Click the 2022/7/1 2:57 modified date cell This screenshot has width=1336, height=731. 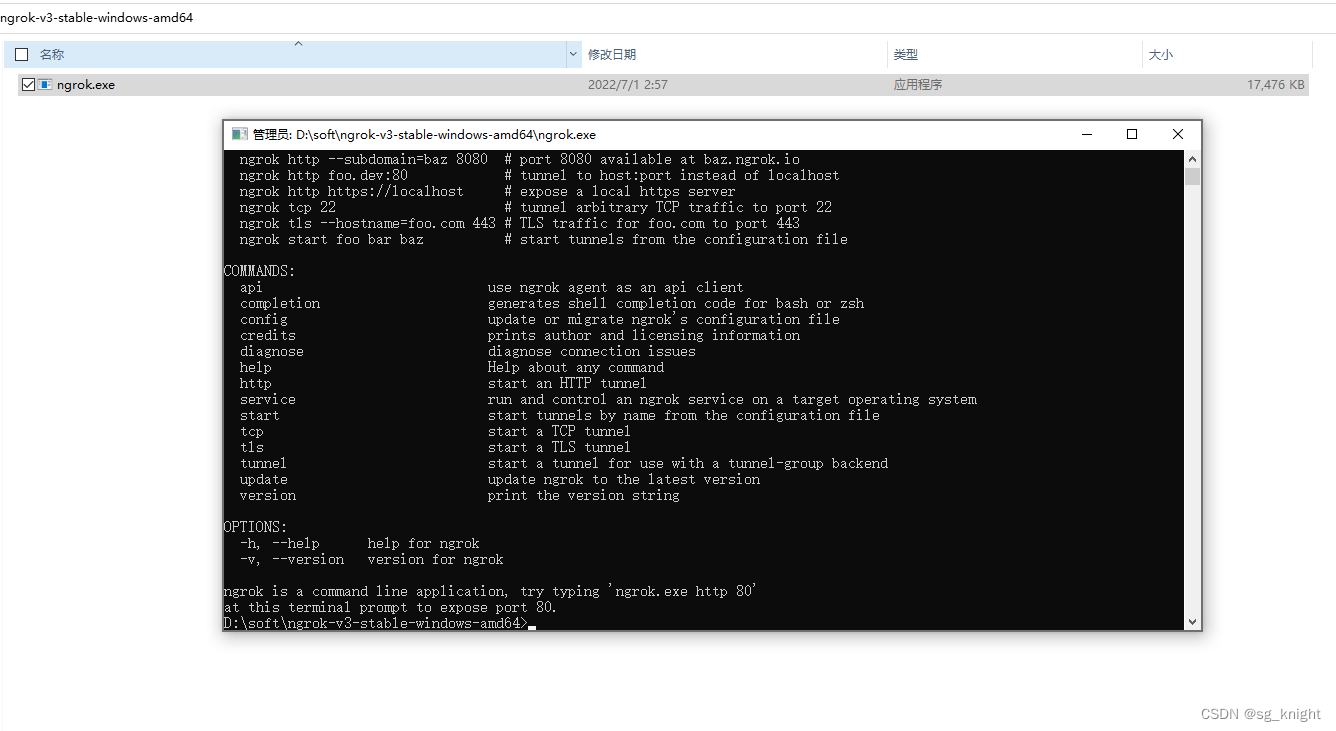(627, 85)
